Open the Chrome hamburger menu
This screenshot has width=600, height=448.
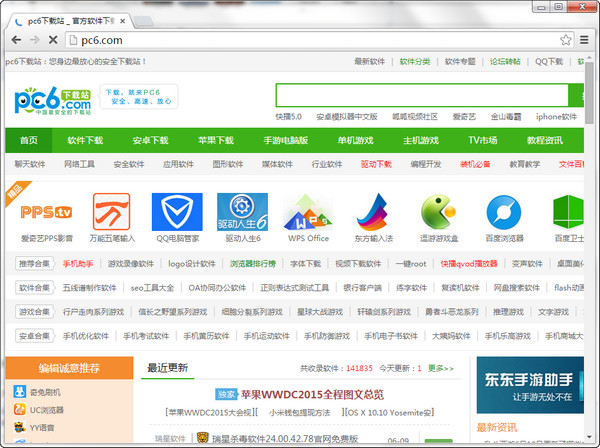(x=584, y=40)
